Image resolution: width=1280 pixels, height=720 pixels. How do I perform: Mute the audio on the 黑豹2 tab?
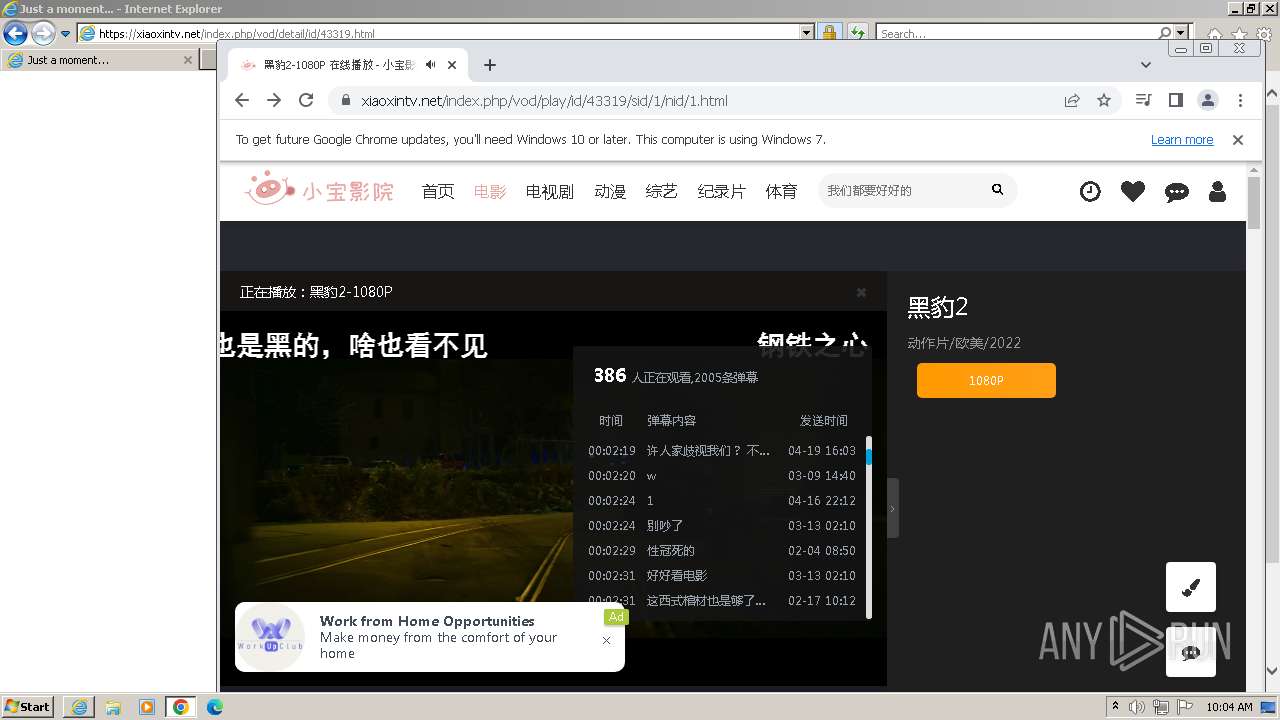tap(430, 65)
